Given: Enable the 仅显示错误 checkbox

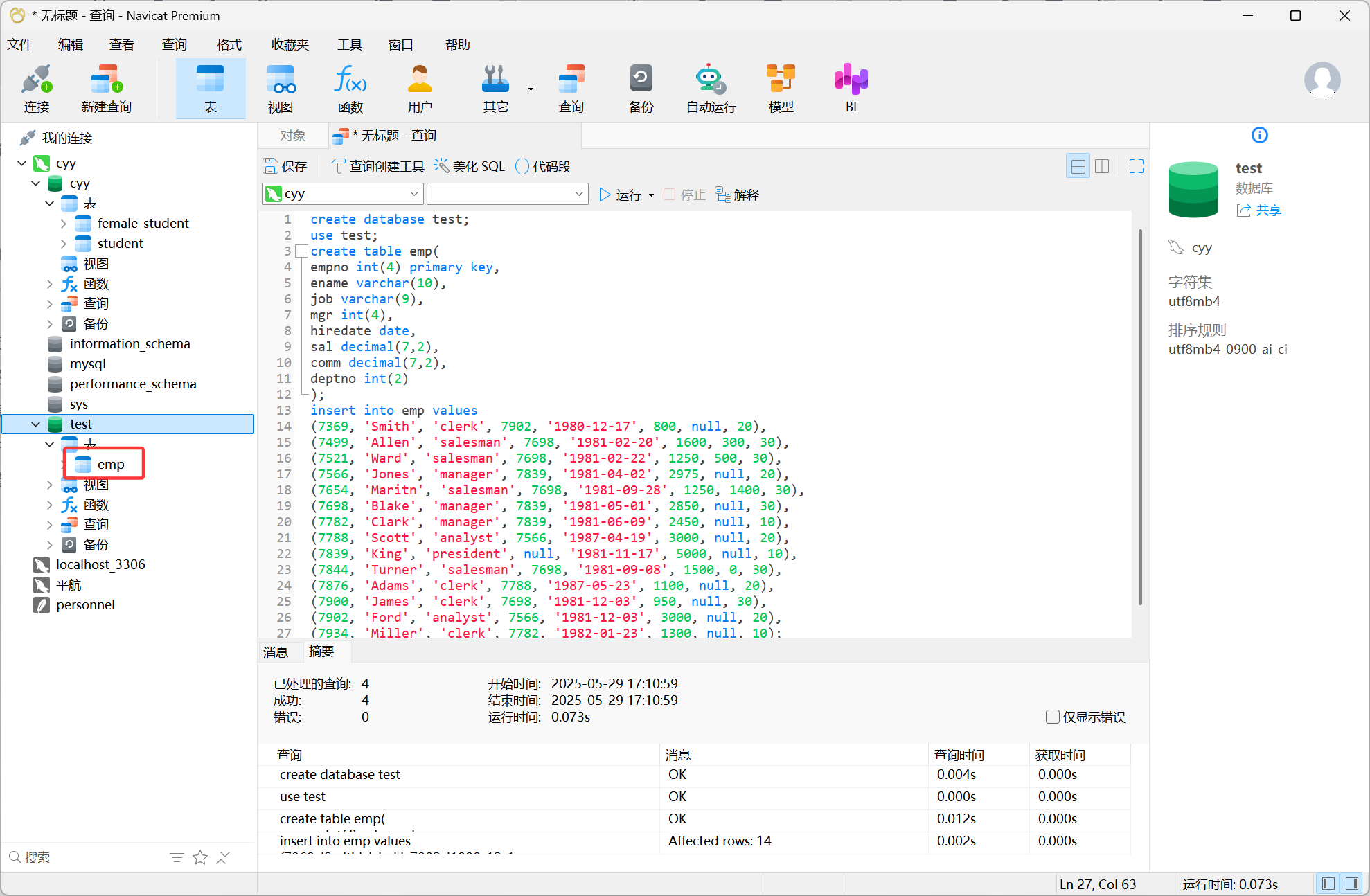Looking at the screenshot, I should point(1052,717).
